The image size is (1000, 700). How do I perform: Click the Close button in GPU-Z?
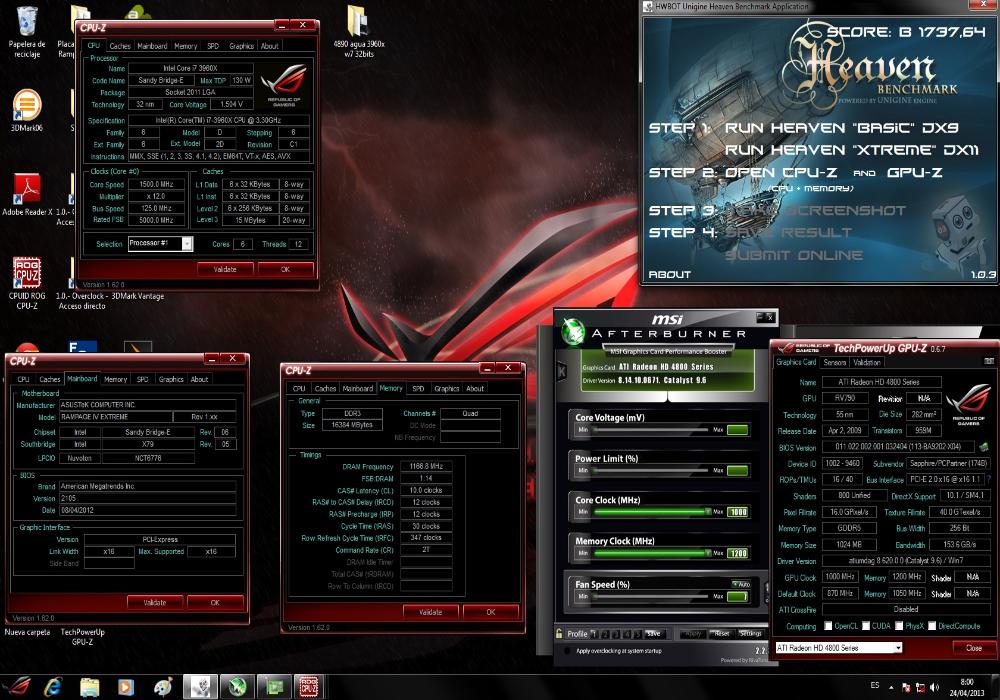973,648
